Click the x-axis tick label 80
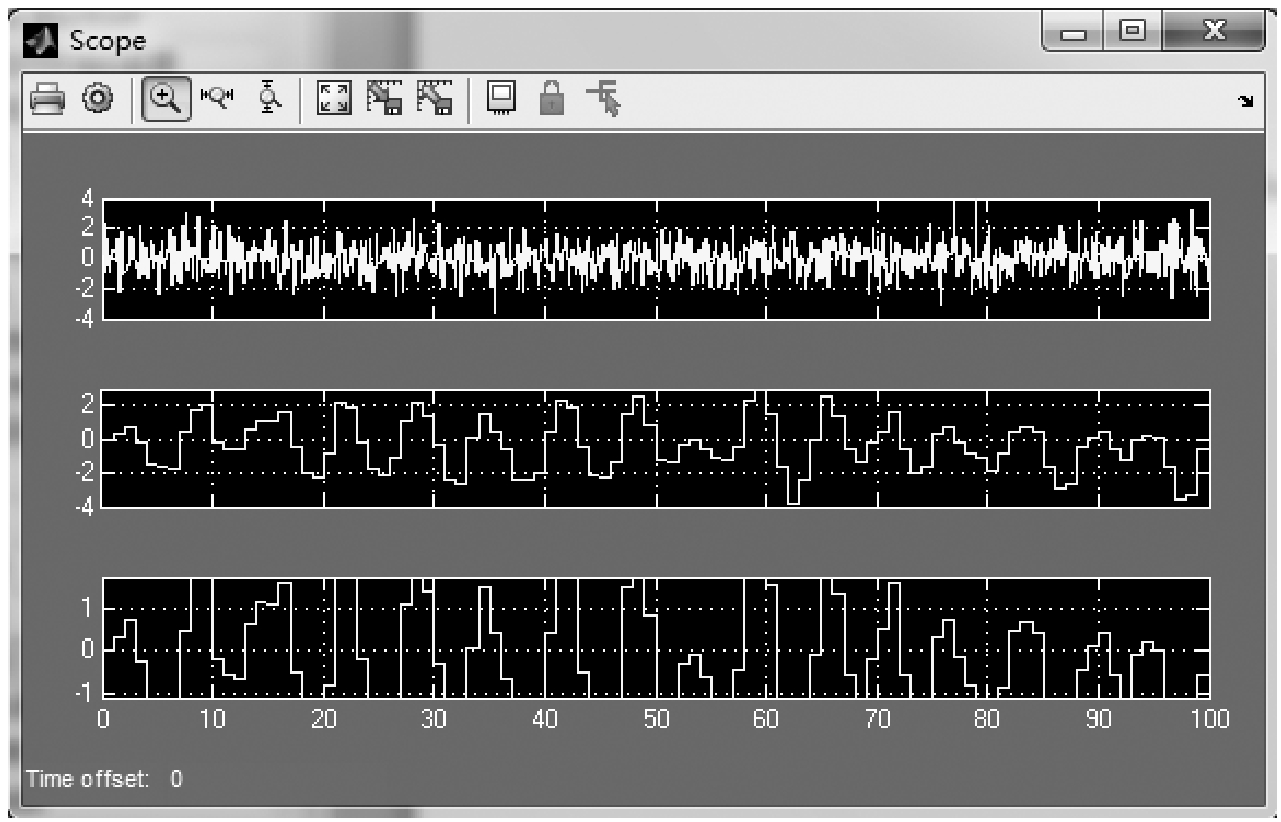 987,720
